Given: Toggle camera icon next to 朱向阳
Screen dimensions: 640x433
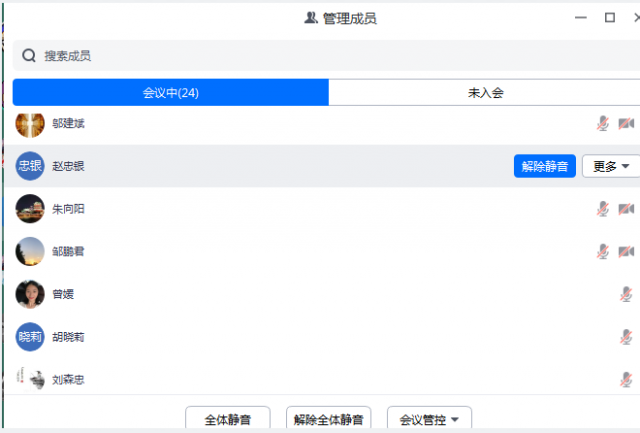Looking at the screenshot, I should 626,209.
